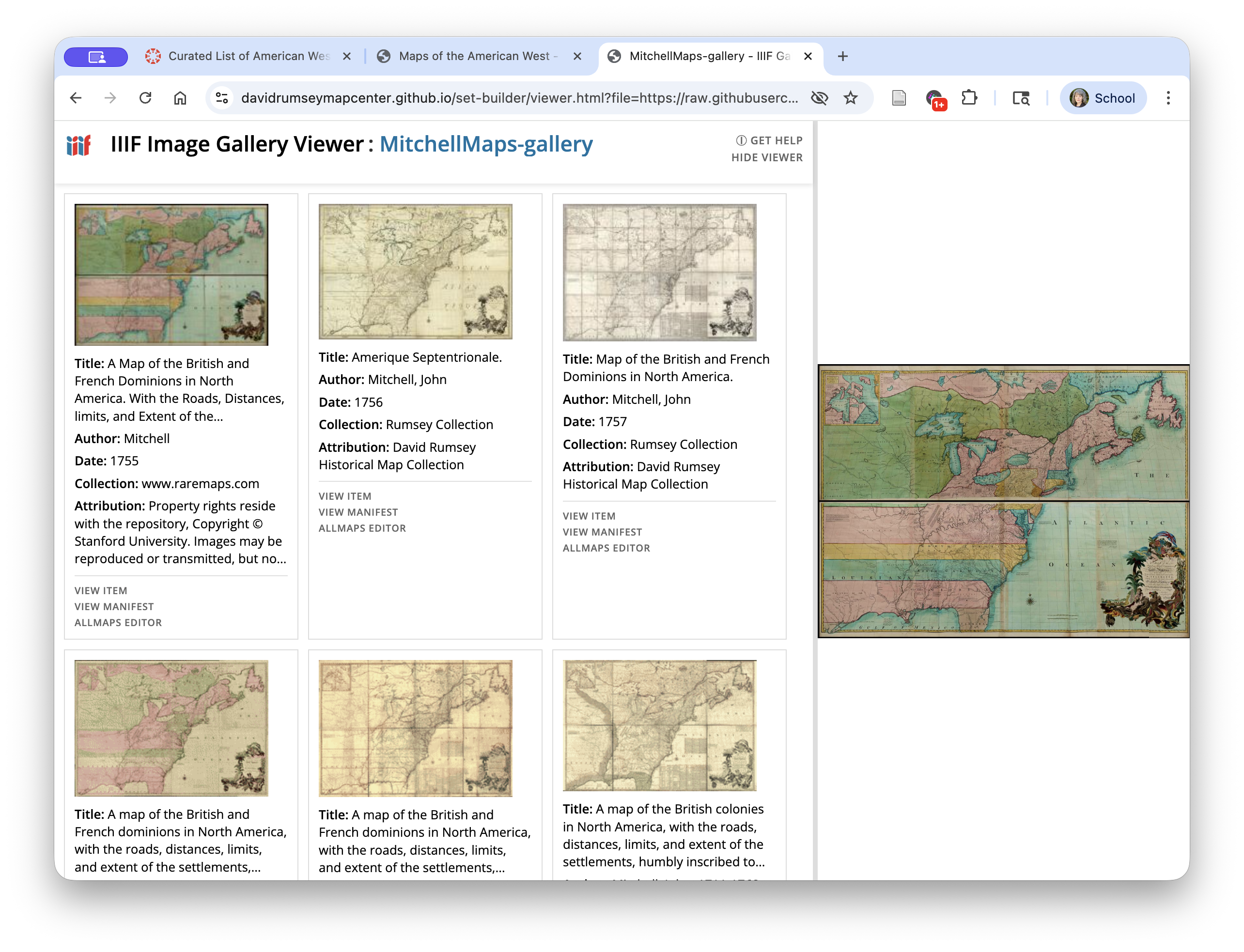Click the purple screen-sharing indicator pill
The width and height of the screenshot is (1244, 952).
(96, 56)
